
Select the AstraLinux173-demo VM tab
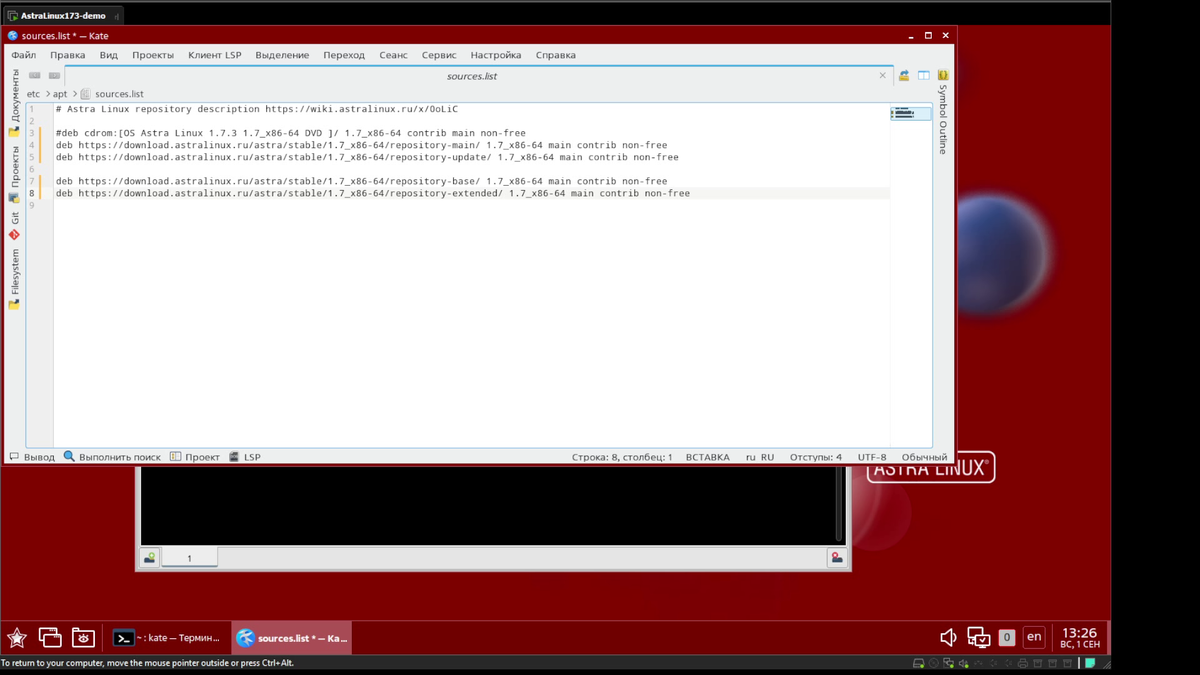62,16
